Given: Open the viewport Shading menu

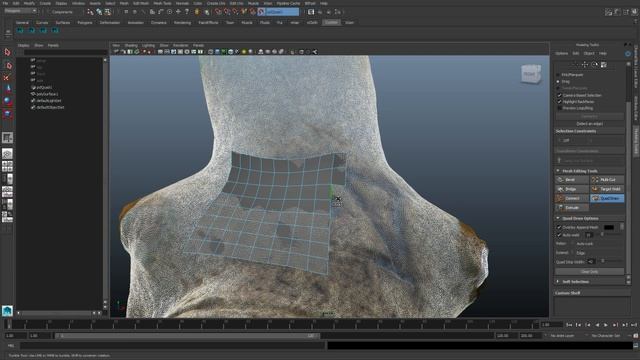Looking at the screenshot, I should (131, 45).
